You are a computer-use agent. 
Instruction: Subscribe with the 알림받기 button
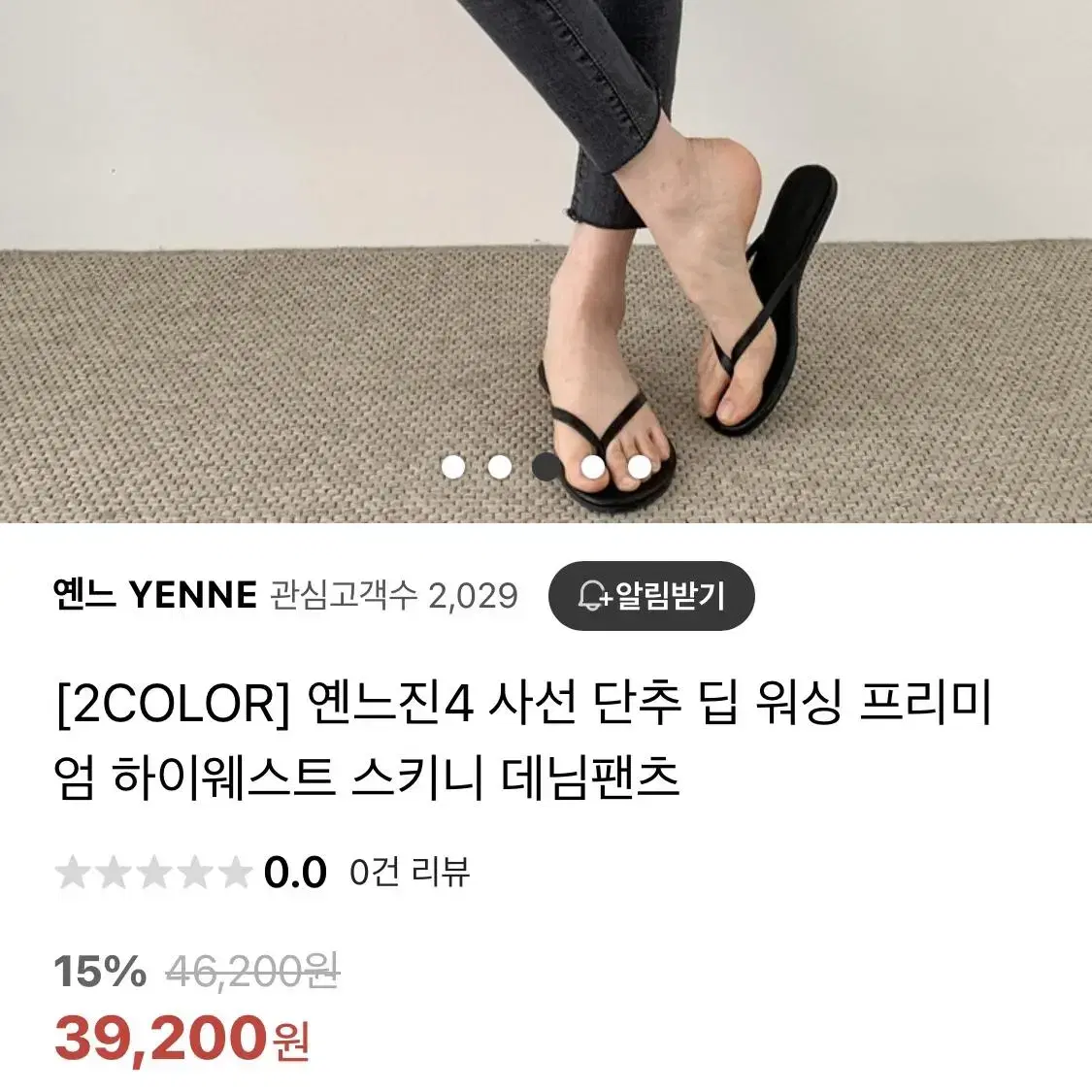651,596
